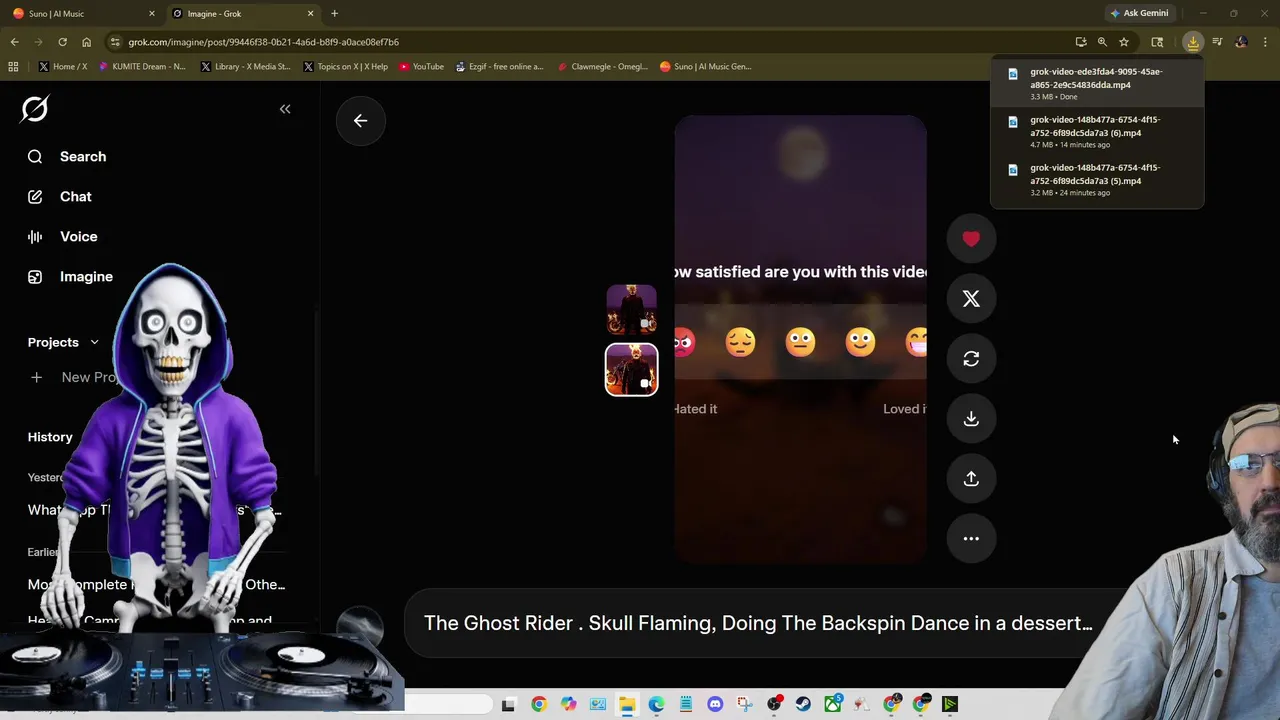This screenshot has width=1280, height=720.
Task: Open Suno AI Music Gen bookmark
Action: pos(705,66)
